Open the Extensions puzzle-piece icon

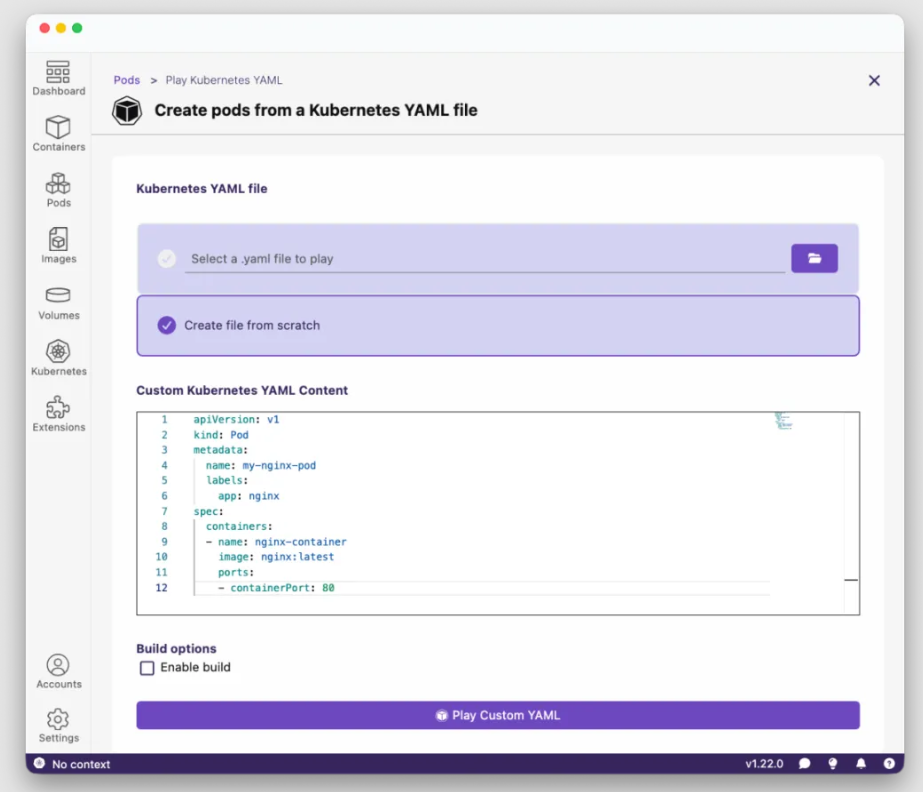(58, 412)
